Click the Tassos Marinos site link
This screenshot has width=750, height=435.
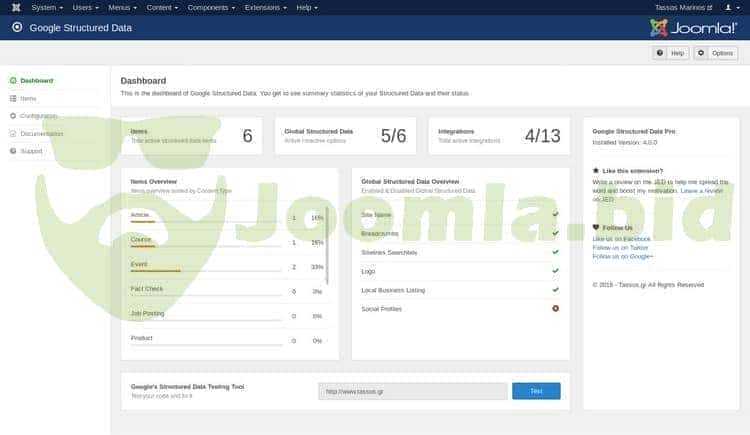684,8
